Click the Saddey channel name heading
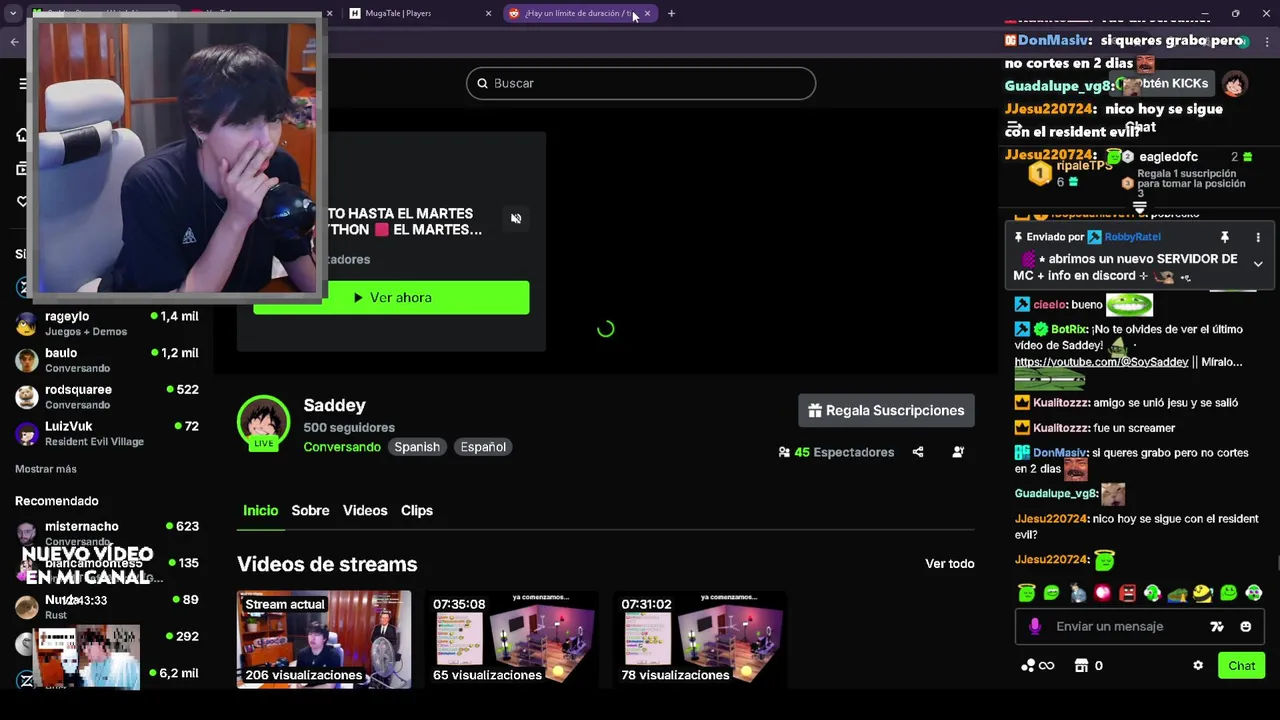 334,405
